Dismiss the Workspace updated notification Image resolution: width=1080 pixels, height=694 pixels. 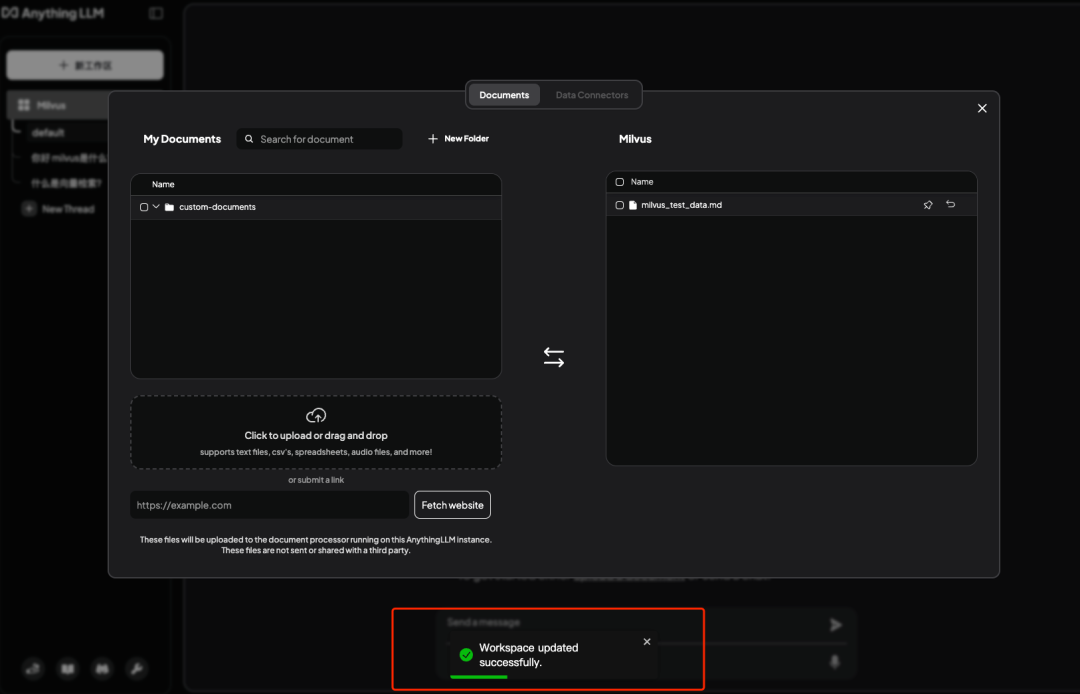click(647, 642)
